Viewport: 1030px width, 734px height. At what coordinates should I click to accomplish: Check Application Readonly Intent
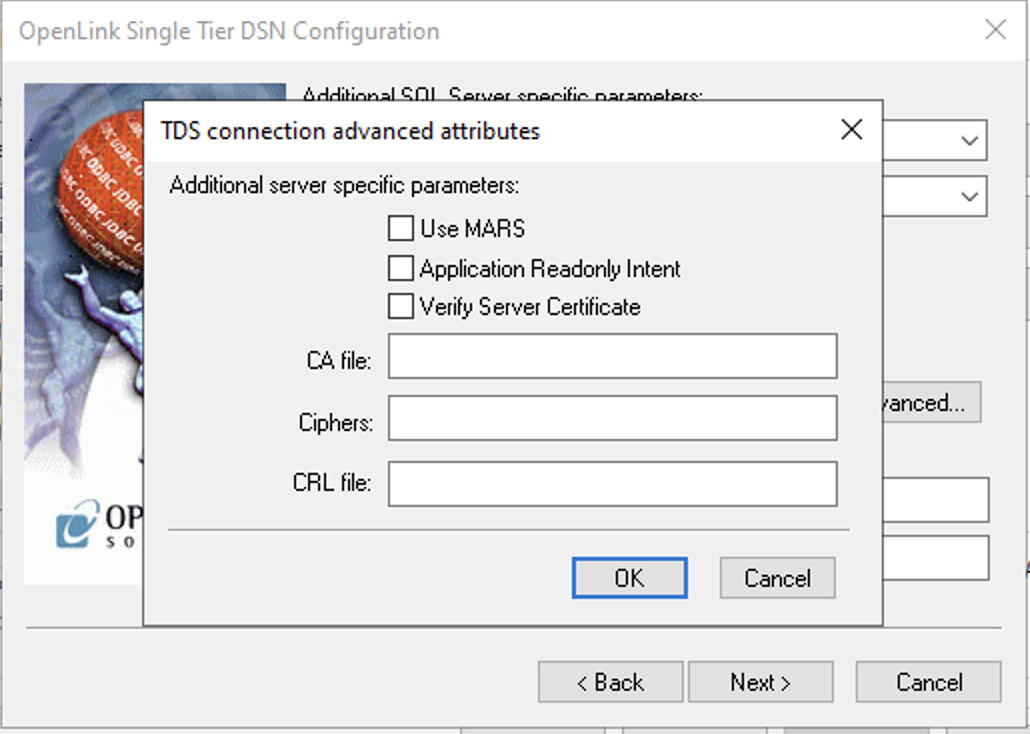[x=400, y=267]
